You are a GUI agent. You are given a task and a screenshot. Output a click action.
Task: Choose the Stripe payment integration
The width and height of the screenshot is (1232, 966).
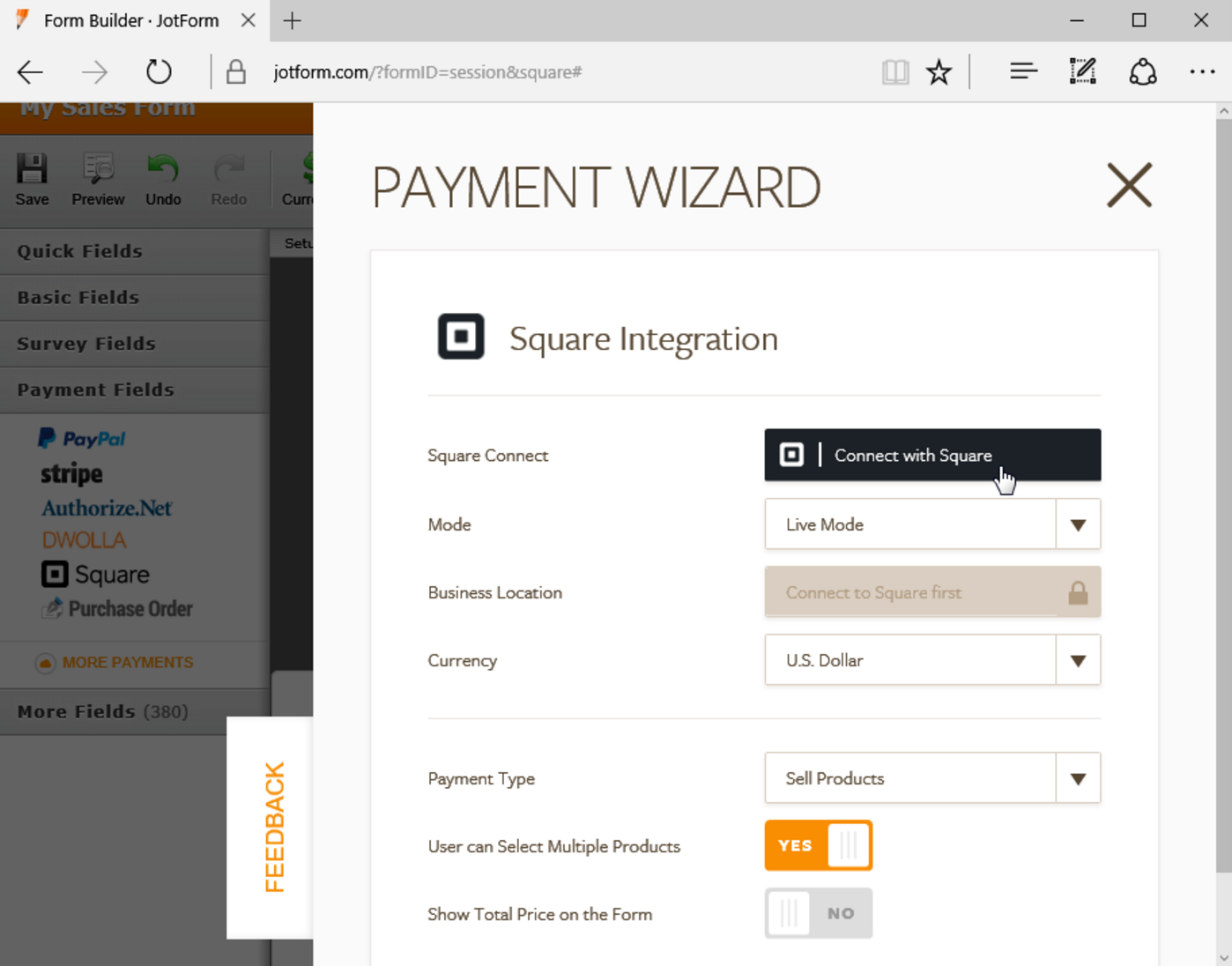tap(71, 473)
